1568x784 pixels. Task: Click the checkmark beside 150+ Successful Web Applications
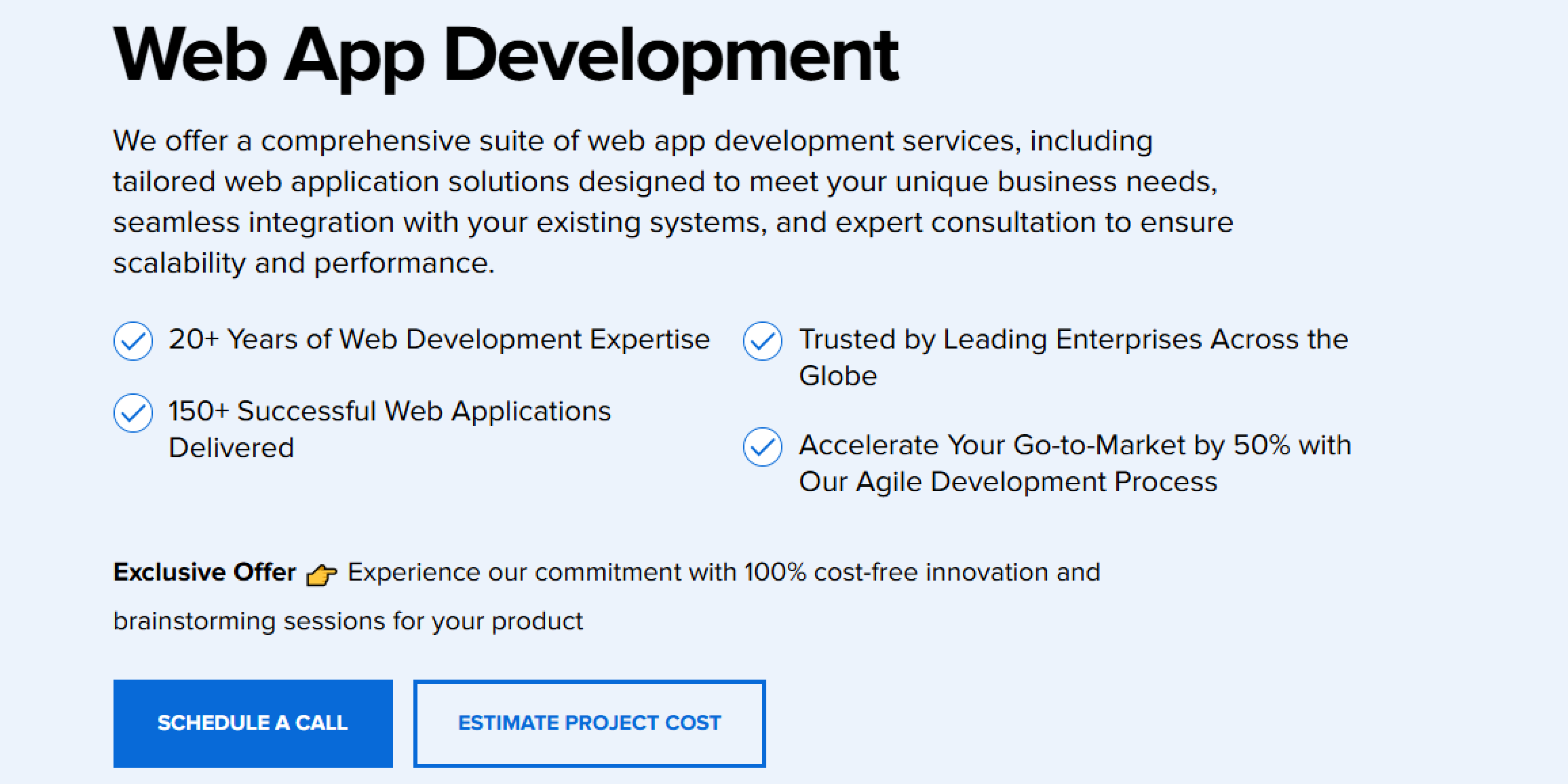pos(133,413)
